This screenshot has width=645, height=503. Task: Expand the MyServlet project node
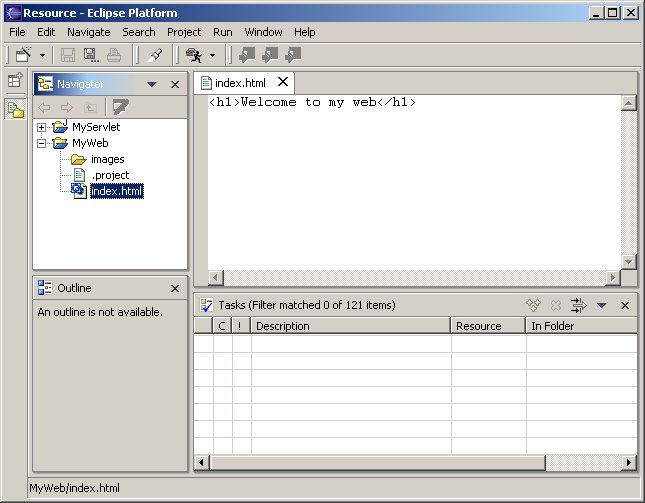42,127
